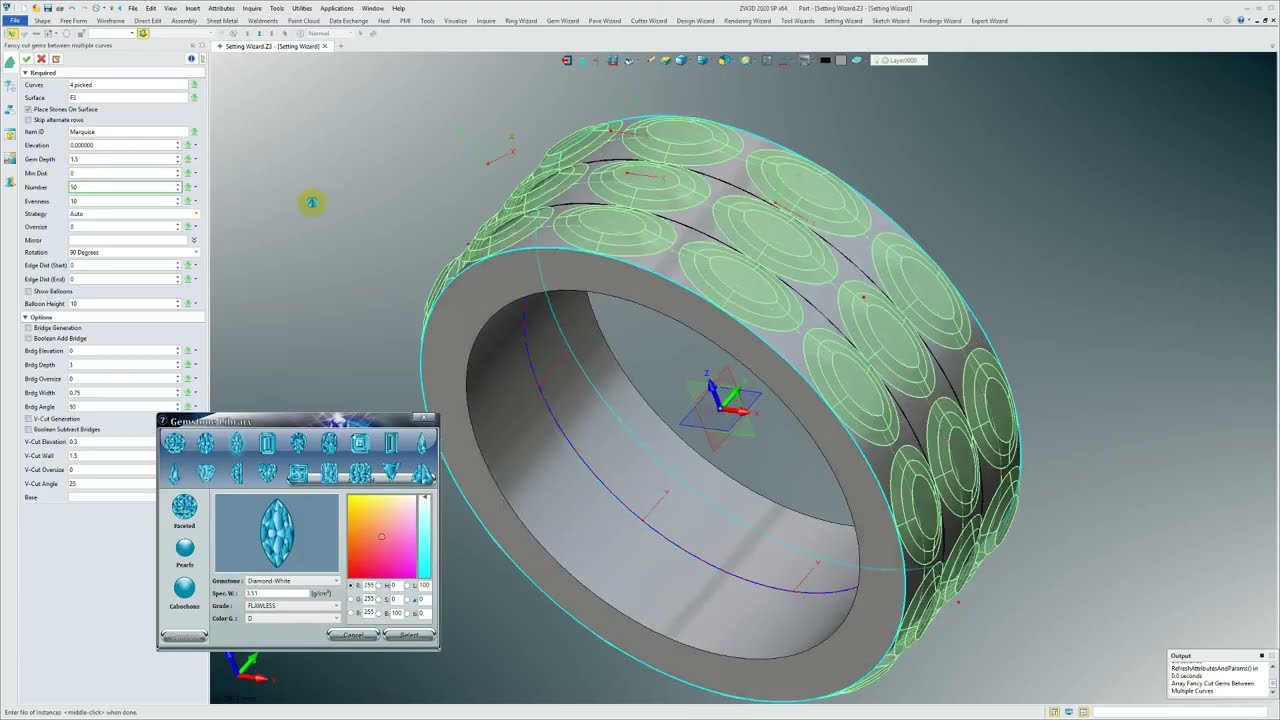Switch to the Gem Wizard ribbon tab
The image size is (1280, 720).
point(563,20)
